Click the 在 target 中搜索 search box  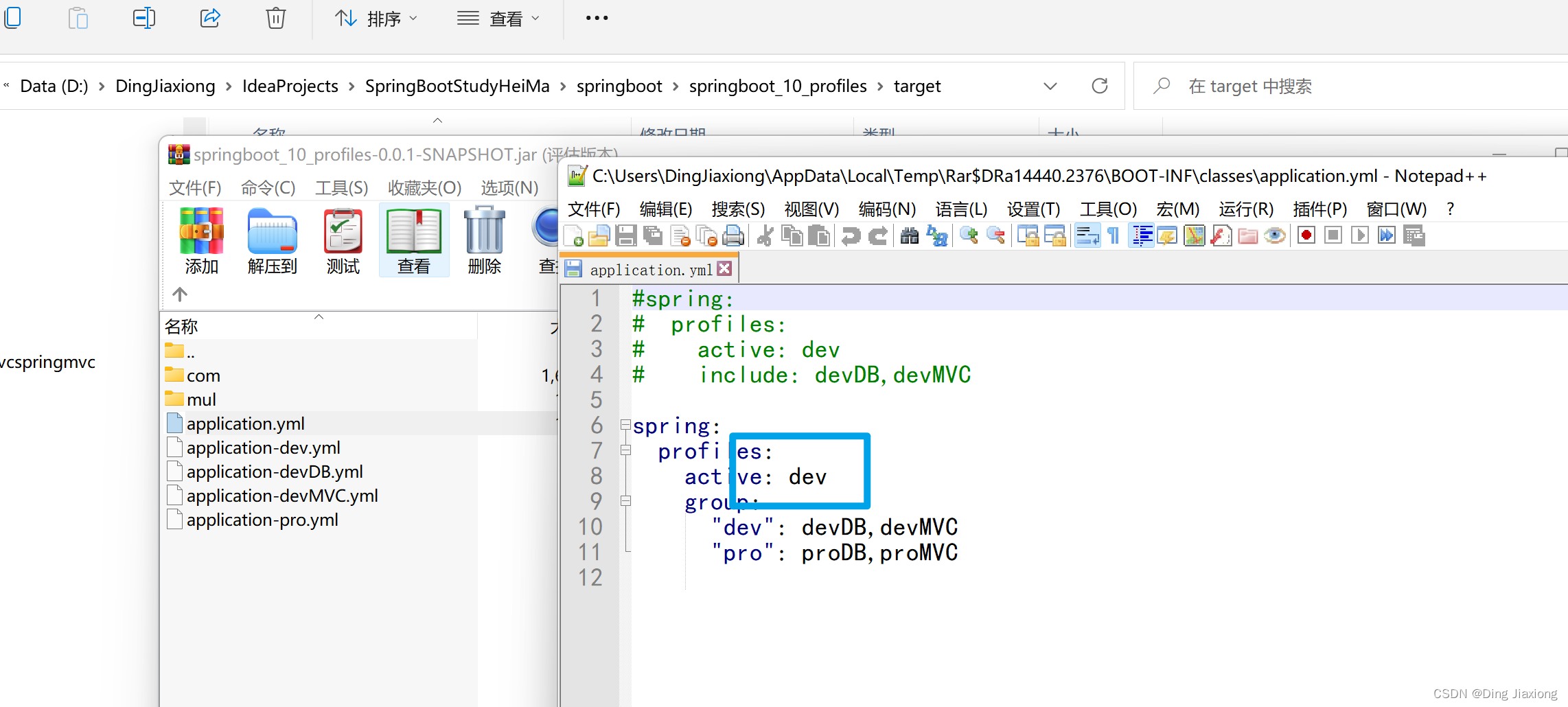coord(1351,86)
